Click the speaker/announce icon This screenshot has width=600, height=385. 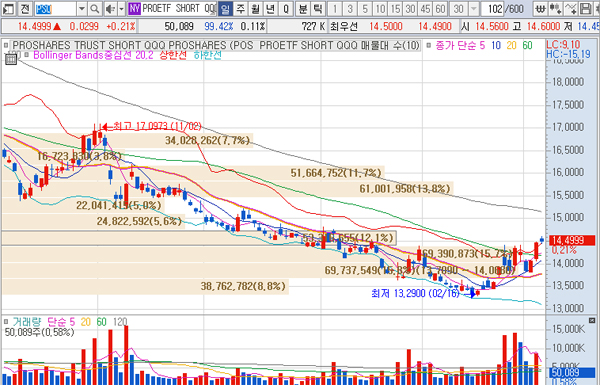click(x=110, y=8)
